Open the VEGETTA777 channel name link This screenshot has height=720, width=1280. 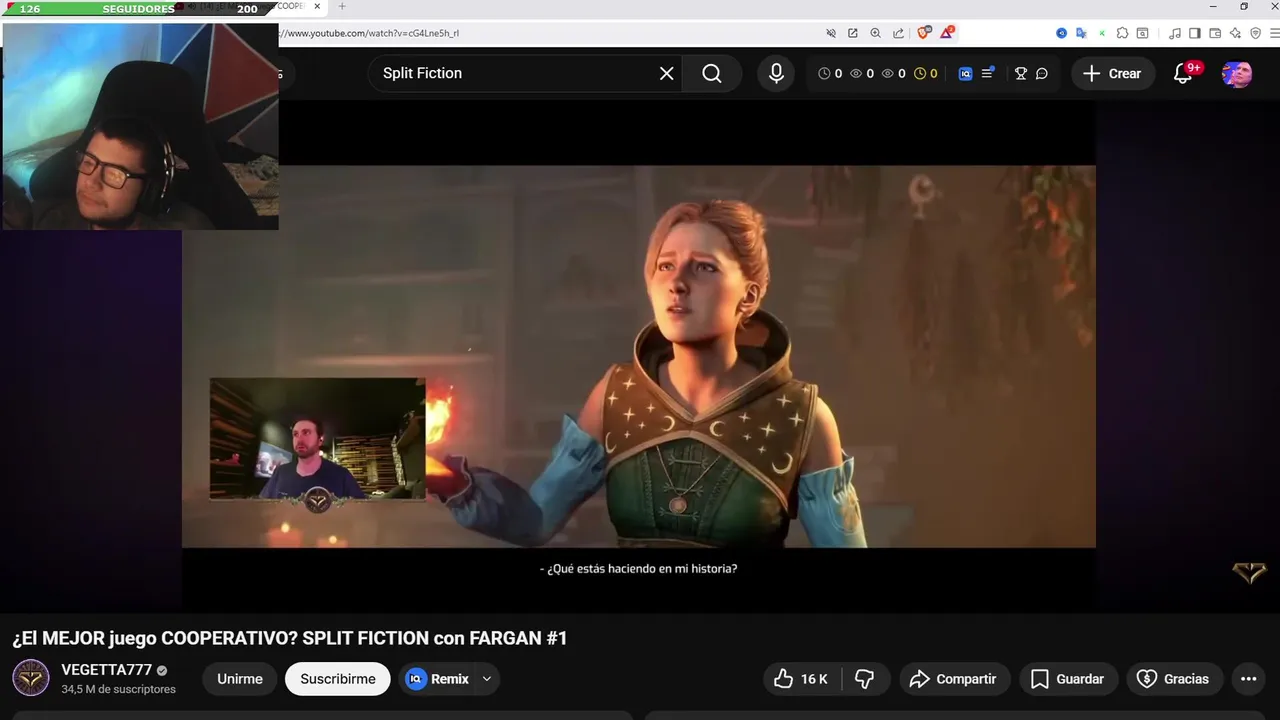(x=107, y=670)
